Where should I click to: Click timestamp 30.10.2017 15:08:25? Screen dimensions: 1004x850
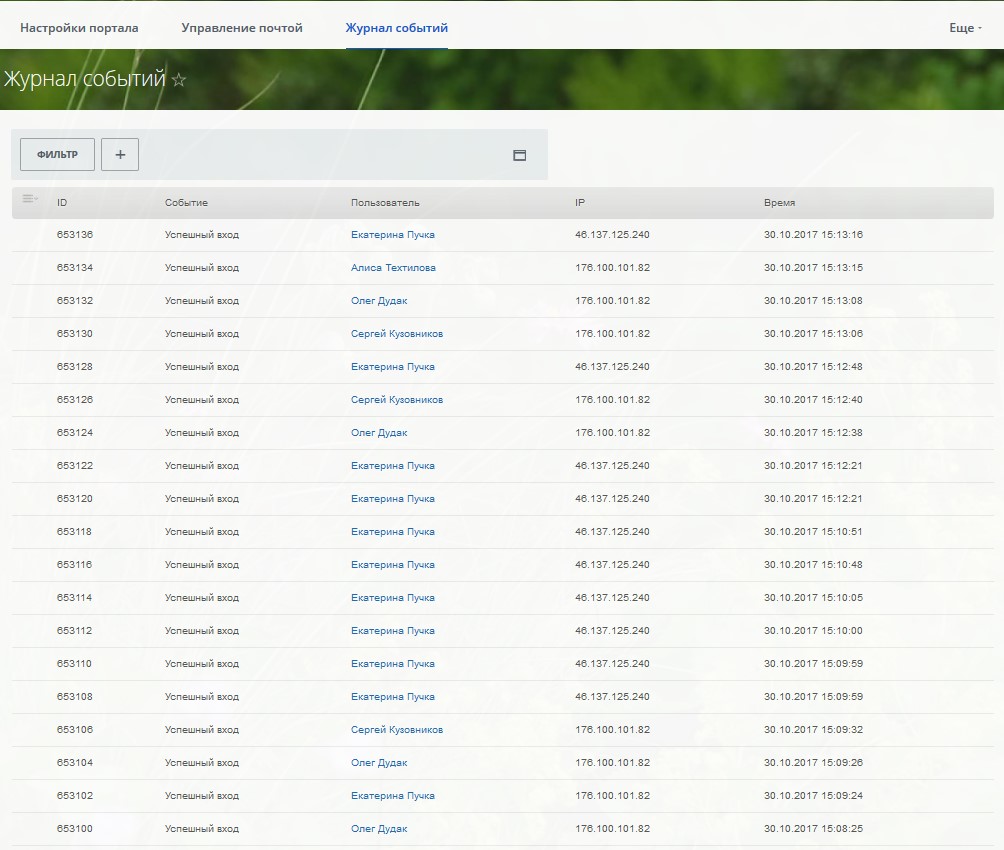(x=813, y=828)
